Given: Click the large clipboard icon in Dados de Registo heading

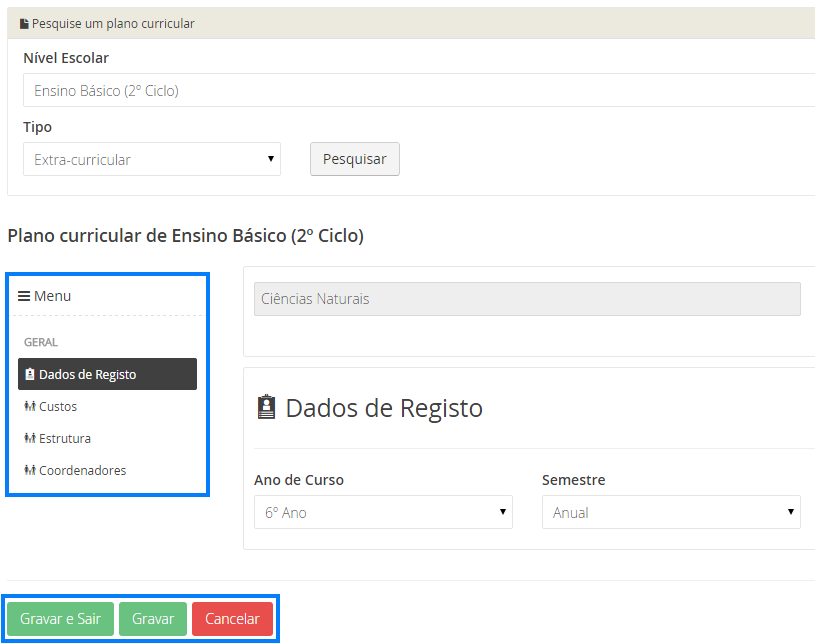Looking at the screenshot, I should [266, 408].
